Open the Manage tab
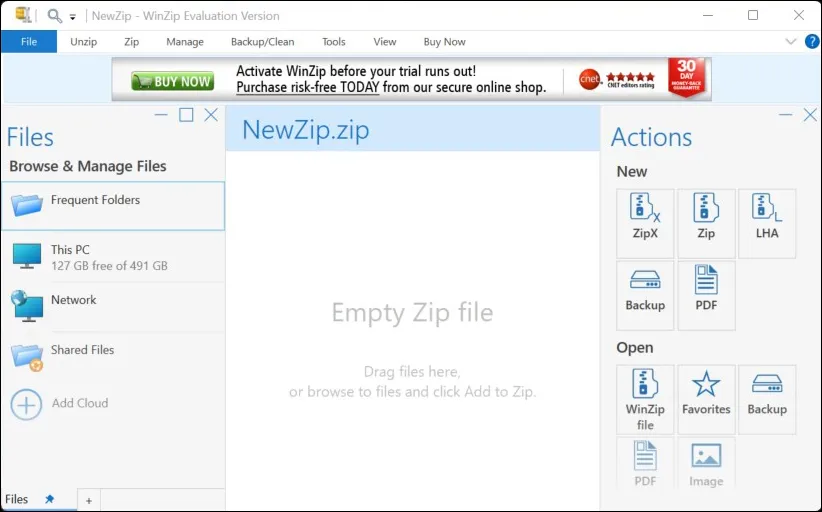Viewport: 822px width, 512px height. tap(185, 41)
